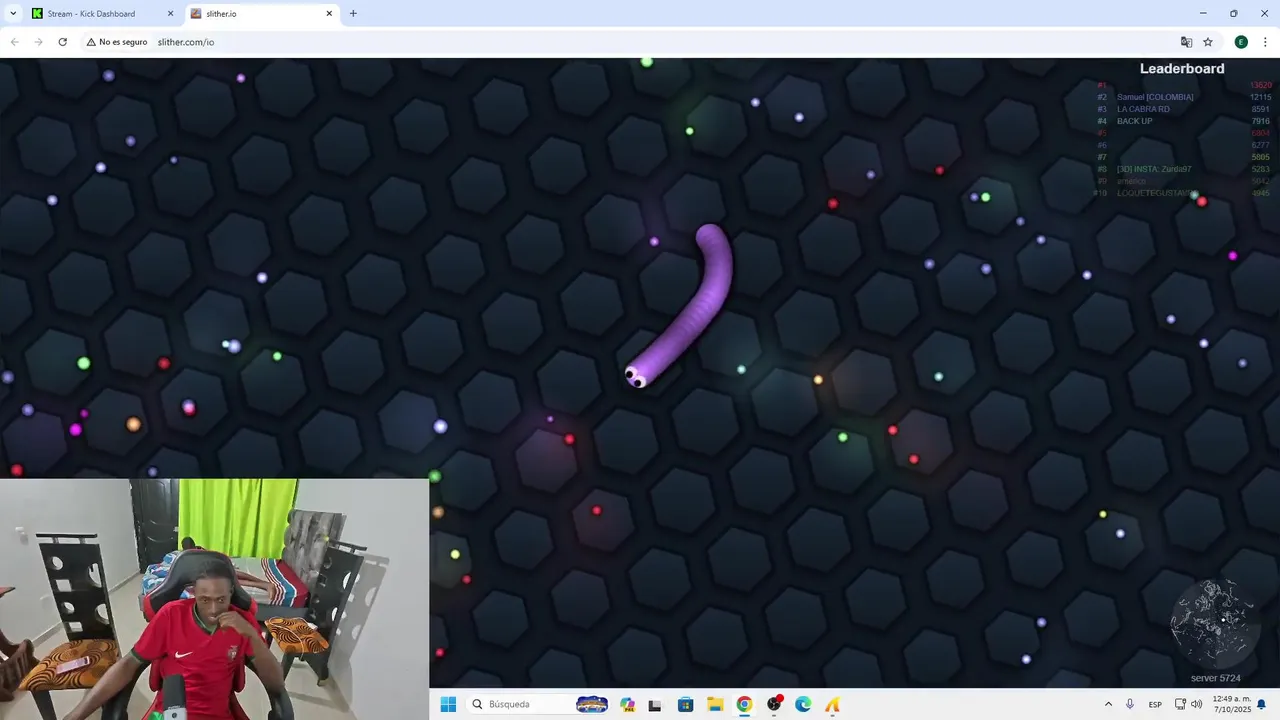The image size is (1280, 720).
Task: Click leaderboard entry Samuel [COLOMBIA]
Action: tap(1155, 97)
